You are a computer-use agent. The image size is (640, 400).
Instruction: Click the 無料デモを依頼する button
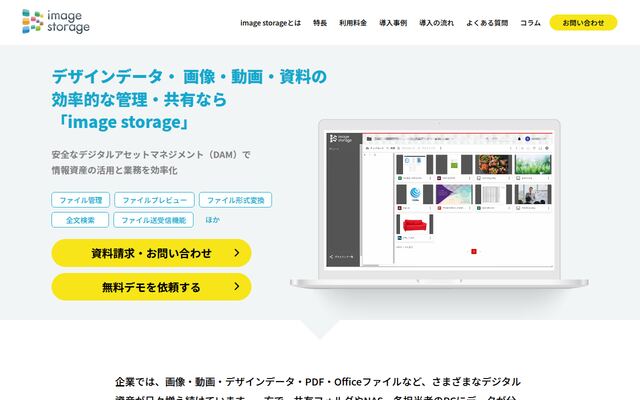(x=151, y=287)
